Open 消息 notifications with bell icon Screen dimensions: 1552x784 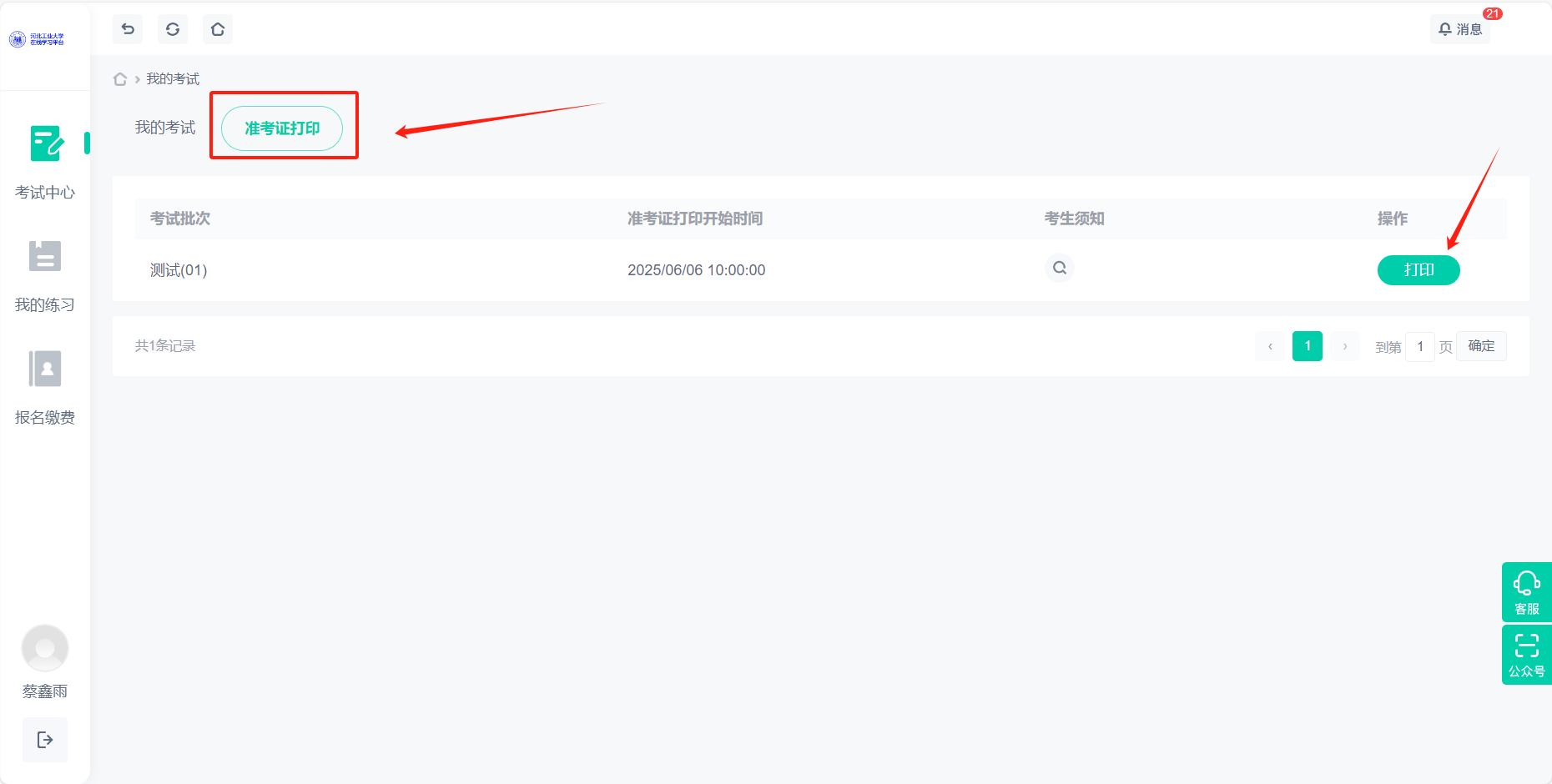click(x=1460, y=29)
